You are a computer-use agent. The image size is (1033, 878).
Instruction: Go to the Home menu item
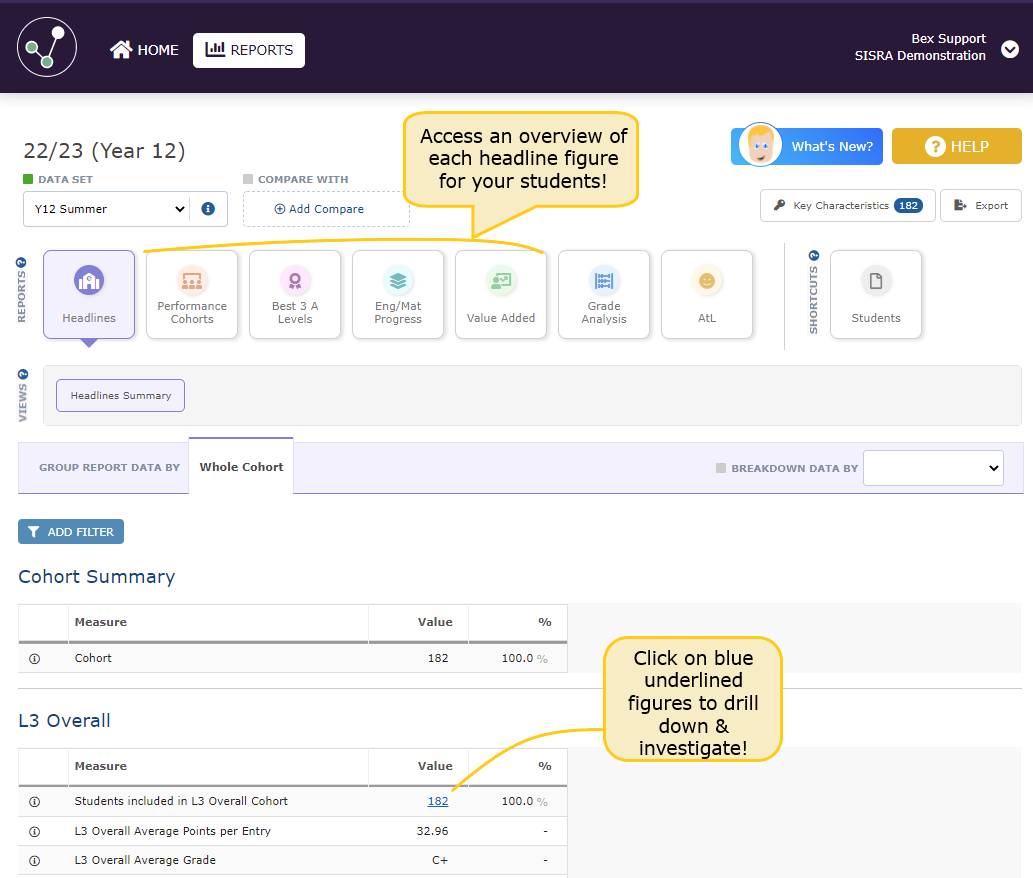tap(145, 50)
